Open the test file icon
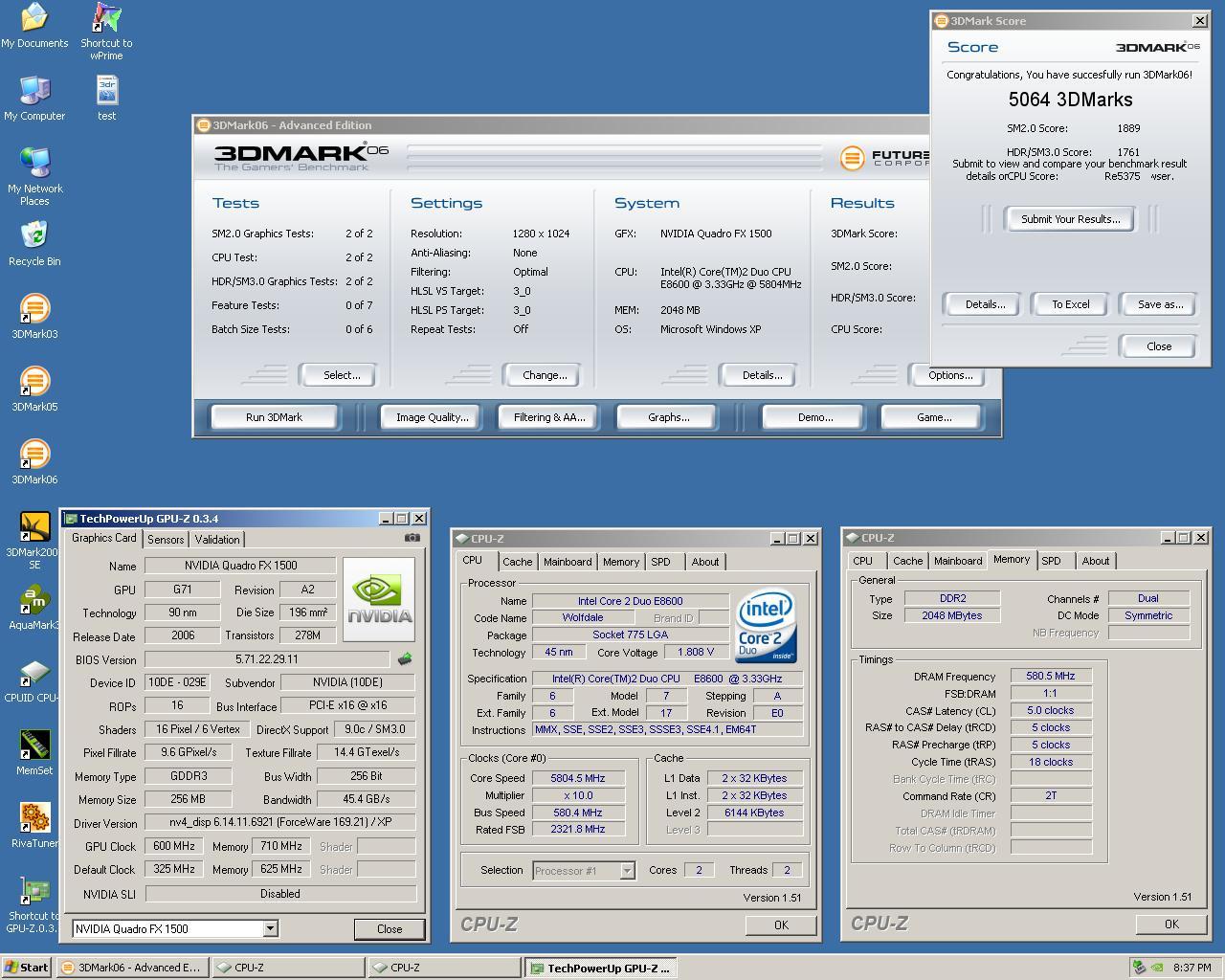 click(x=106, y=99)
